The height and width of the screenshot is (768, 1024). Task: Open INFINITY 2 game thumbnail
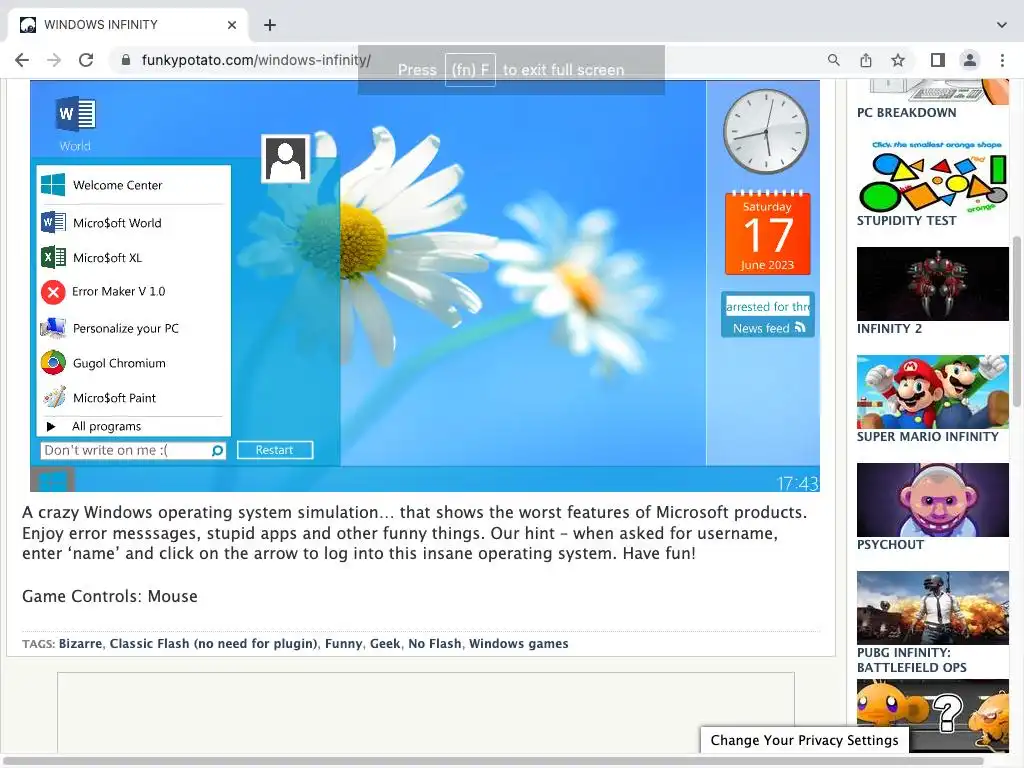pyautogui.click(x=933, y=283)
